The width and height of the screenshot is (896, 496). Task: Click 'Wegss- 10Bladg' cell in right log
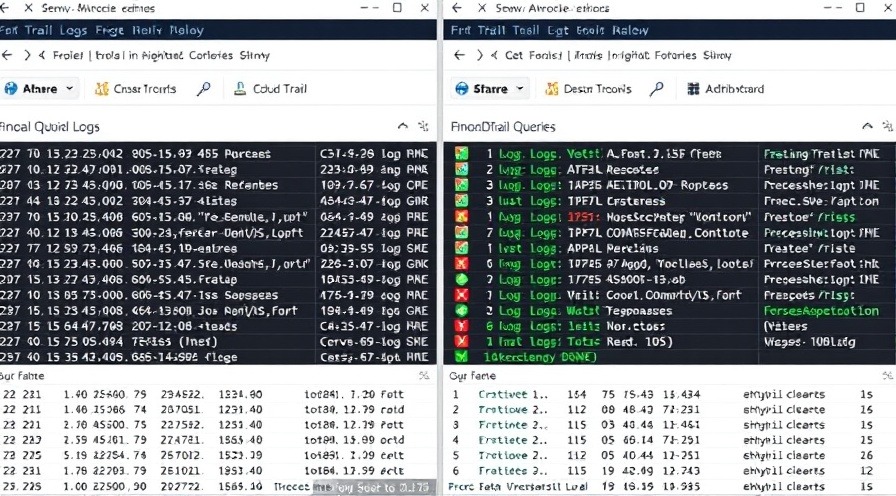809,342
